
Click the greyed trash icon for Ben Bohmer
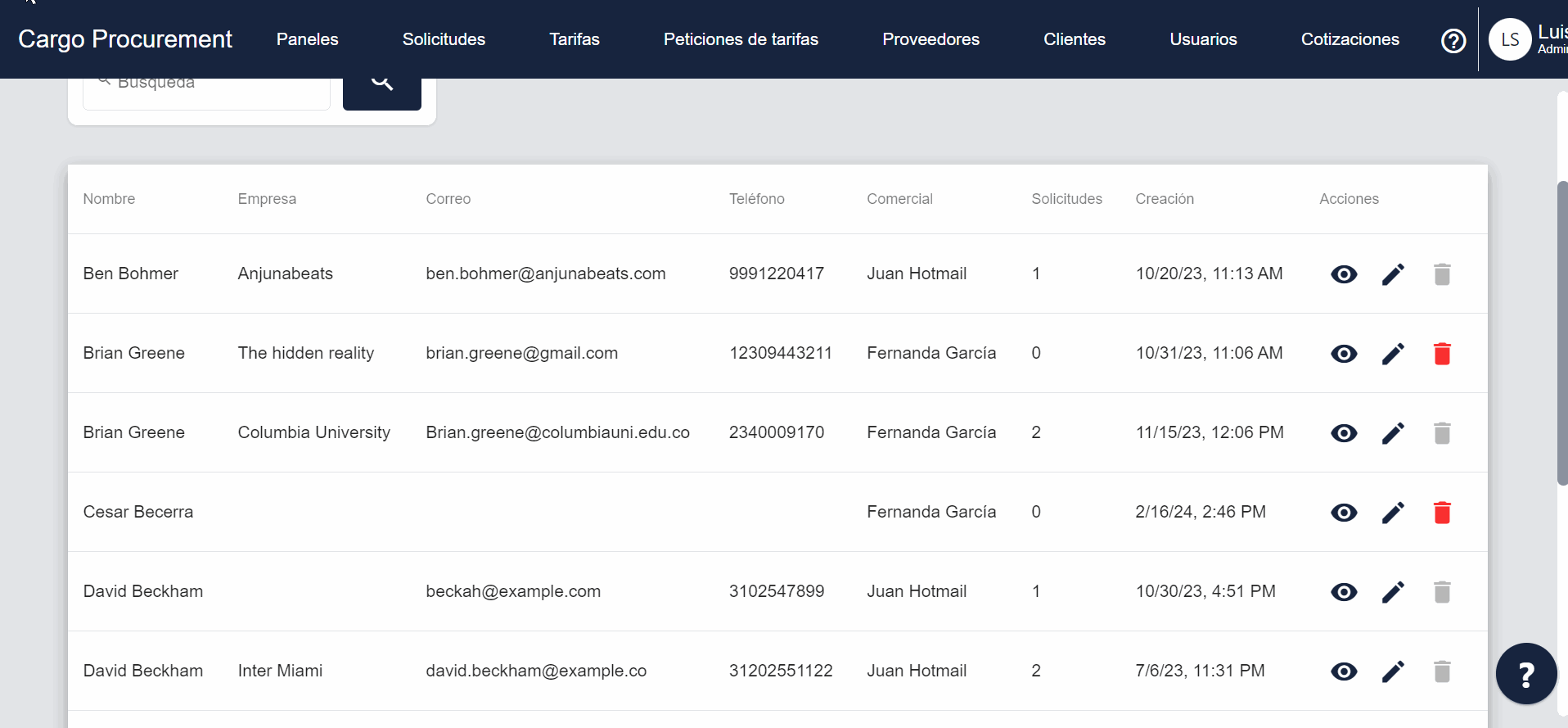pyautogui.click(x=1442, y=274)
